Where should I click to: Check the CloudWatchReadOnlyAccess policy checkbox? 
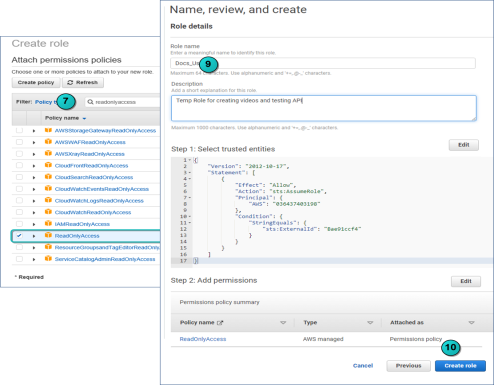(19, 212)
